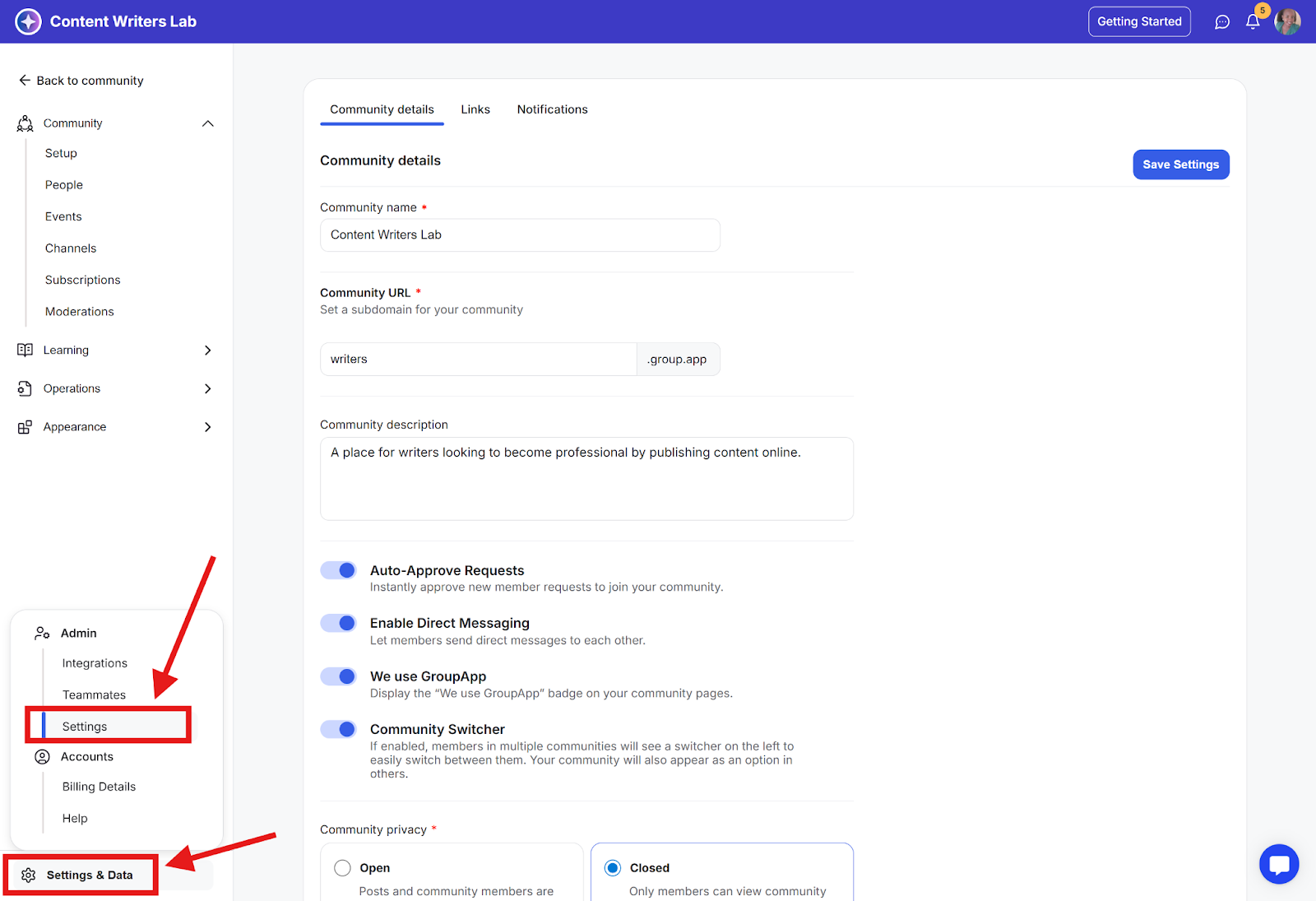Viewport: 1316px width, 901px height.
Task: Click the Community name input field
Action: pyautogui.click(x=520, y=235)
